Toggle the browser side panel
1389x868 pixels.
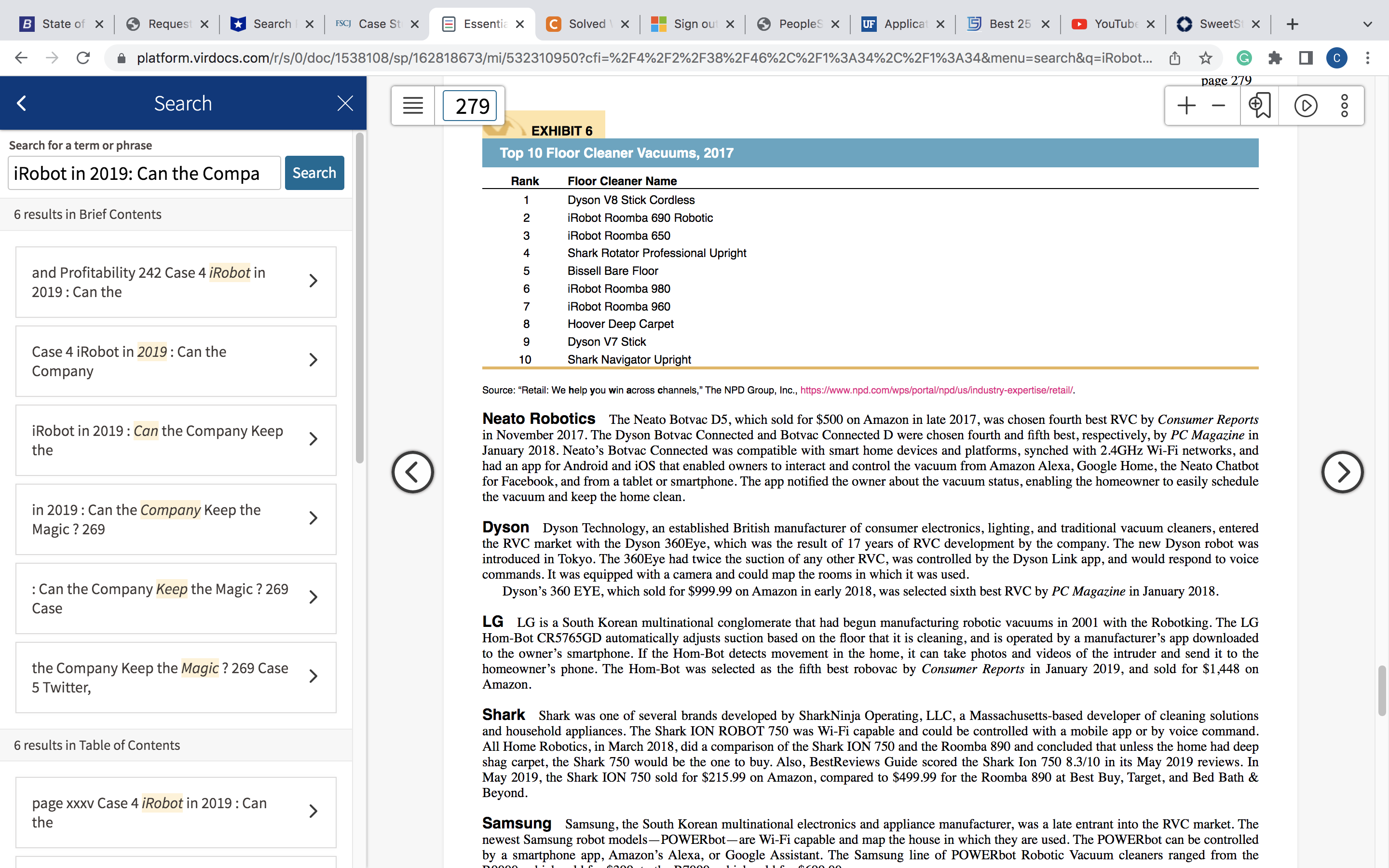pyautogui.click(x=1306, y=58)
